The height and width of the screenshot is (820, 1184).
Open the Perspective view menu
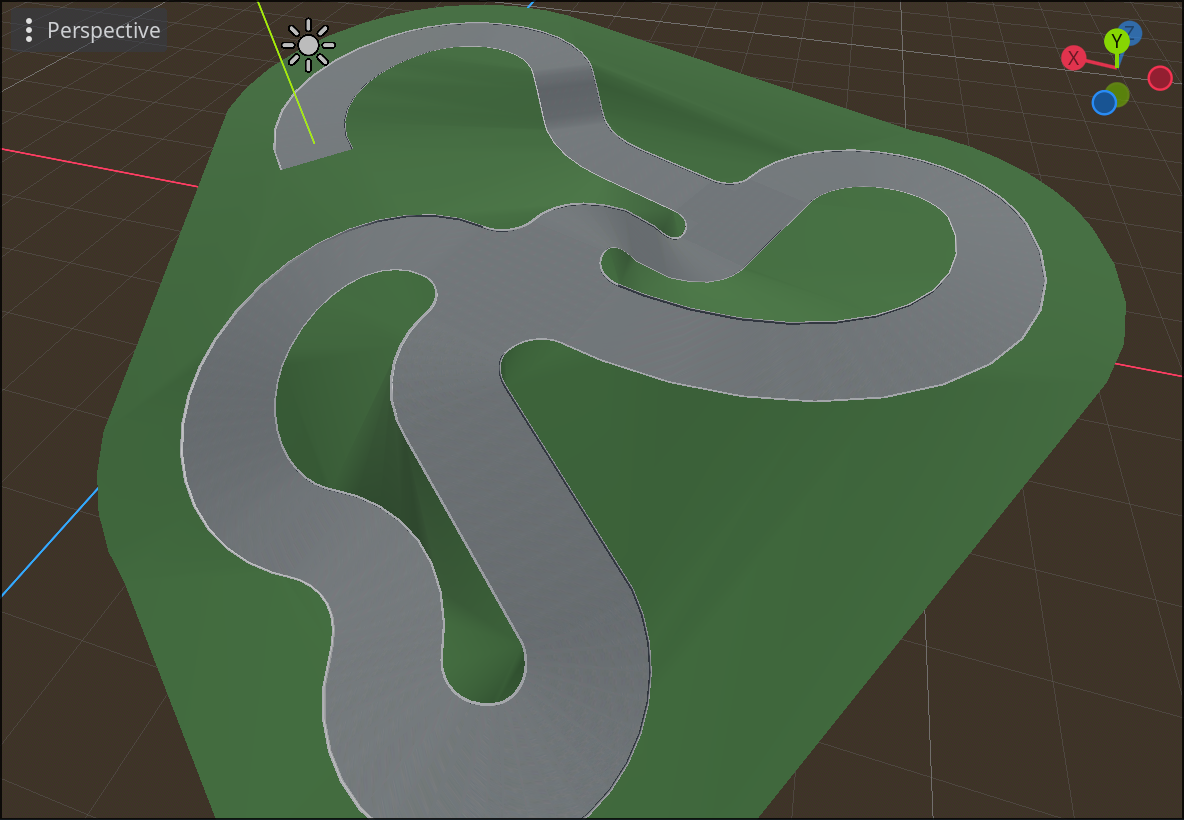[x=89, y=30]
